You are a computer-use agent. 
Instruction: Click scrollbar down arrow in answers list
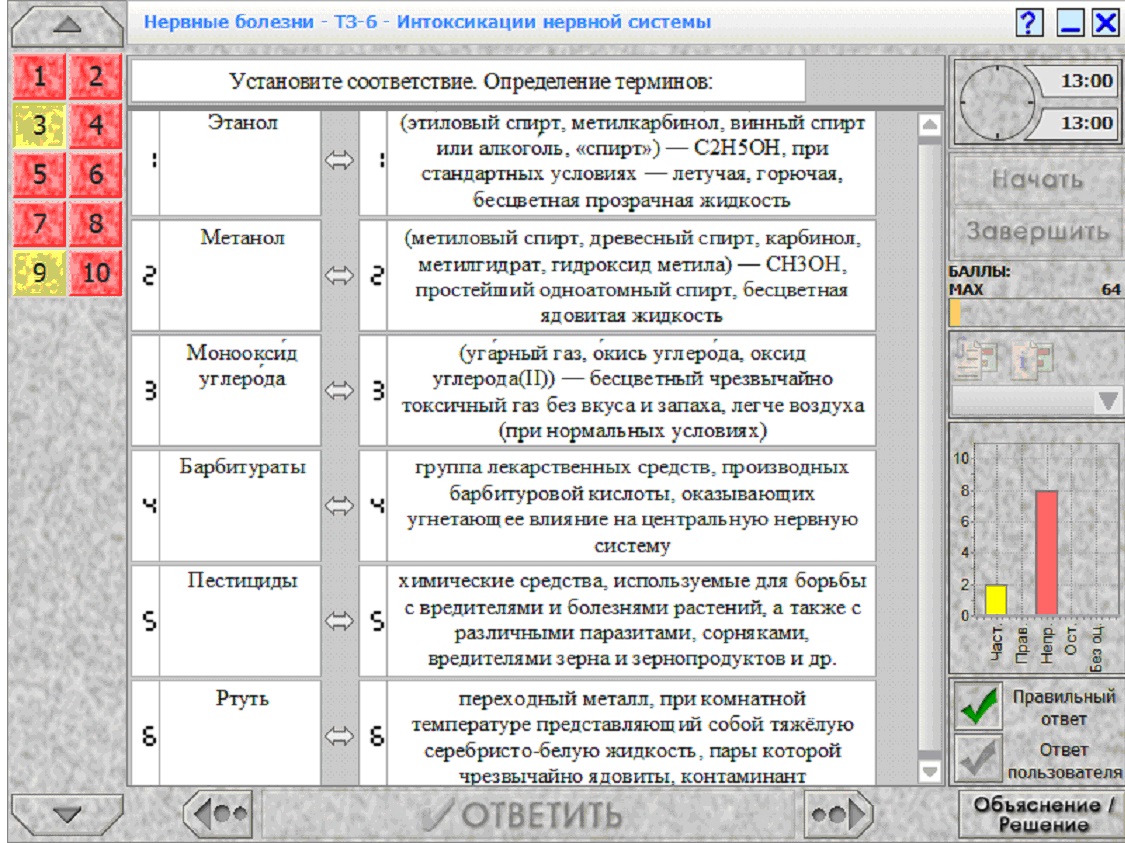(929, 772)
